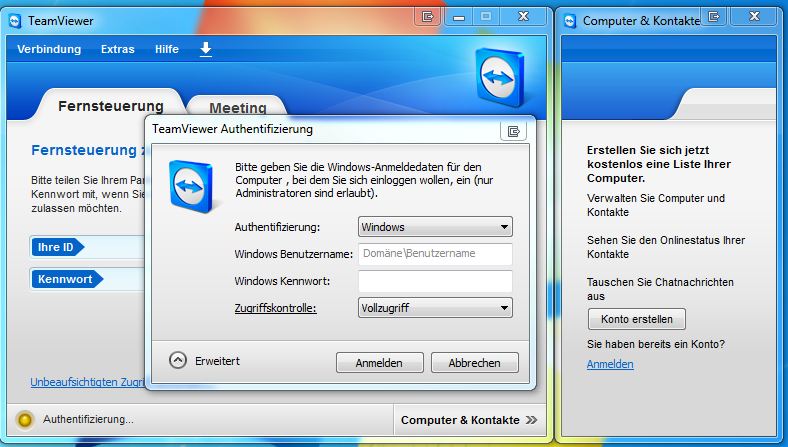Click the Computer & Kontakte window icon
Screen dimensions: 788x447
[x=570, y=21]
